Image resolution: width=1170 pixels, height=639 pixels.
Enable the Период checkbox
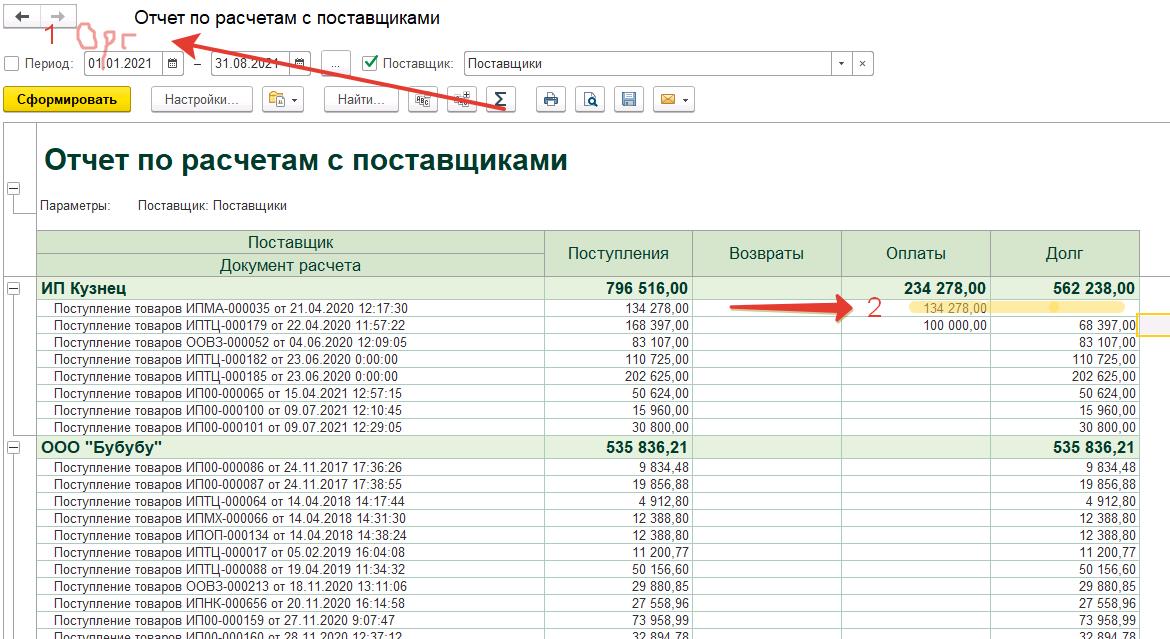click(12, 63)
